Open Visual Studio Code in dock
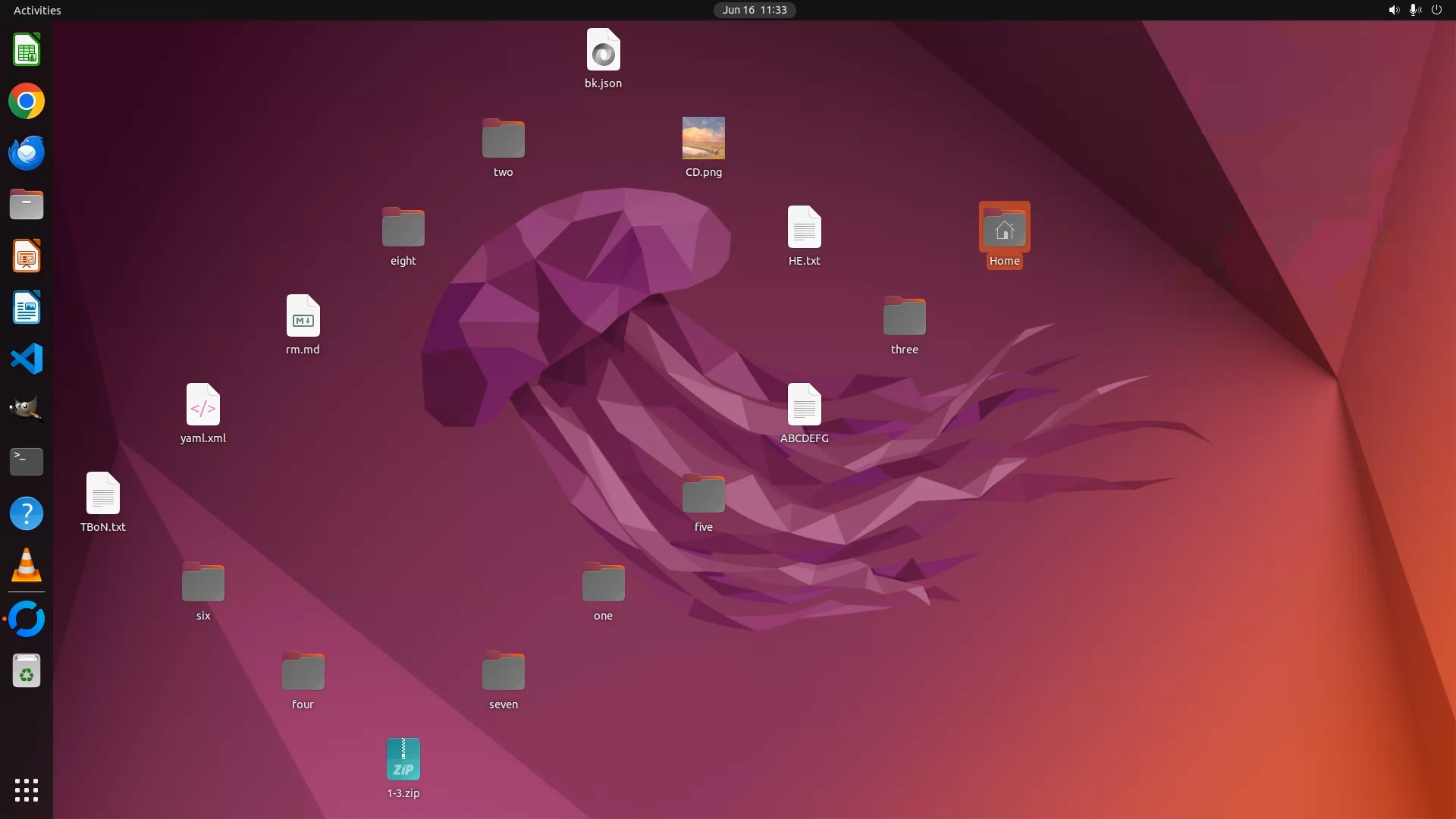This screenshot has width=1456, height=819. tap(27, 359)
